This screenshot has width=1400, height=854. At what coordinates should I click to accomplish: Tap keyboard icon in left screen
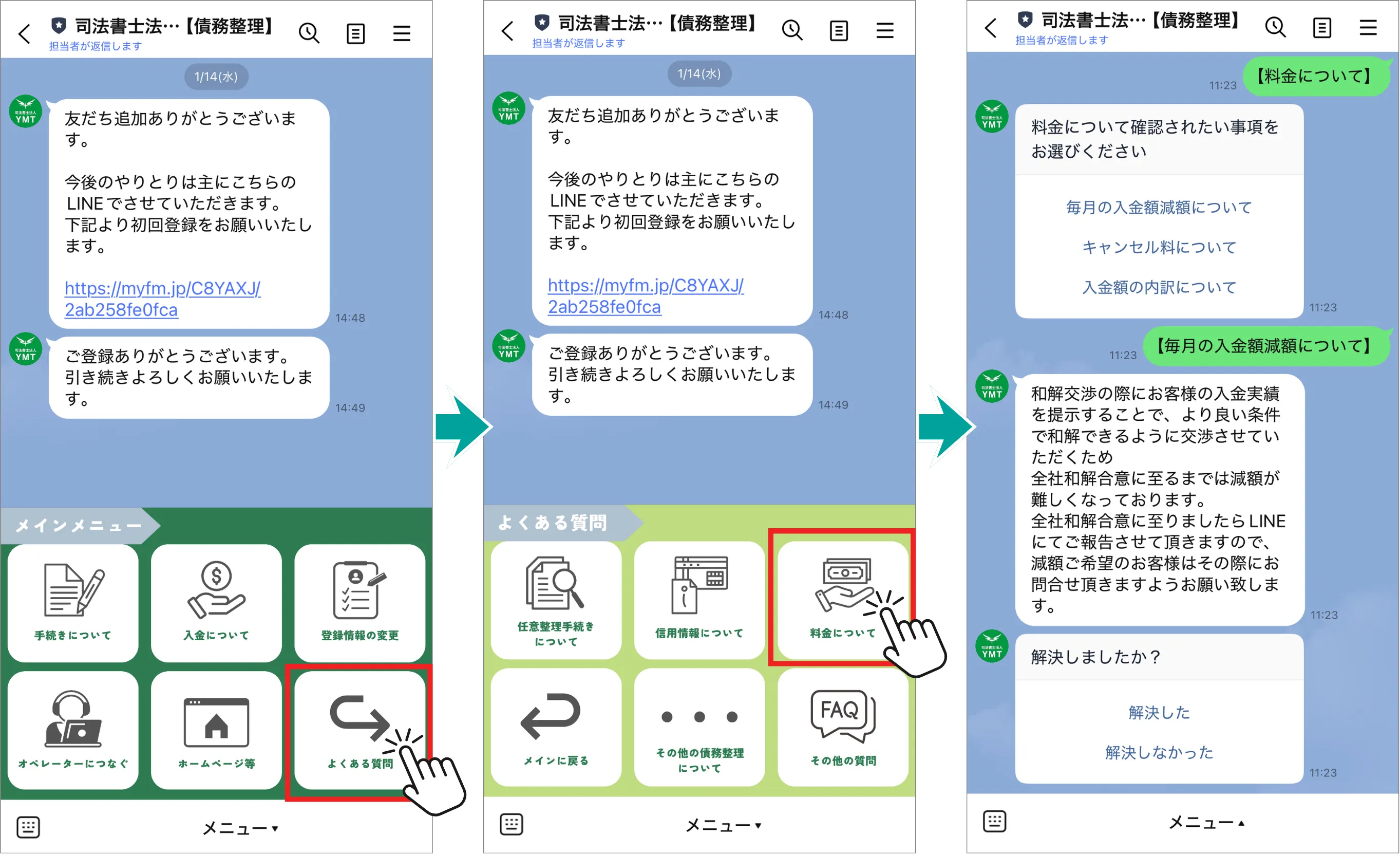[28, 827]
